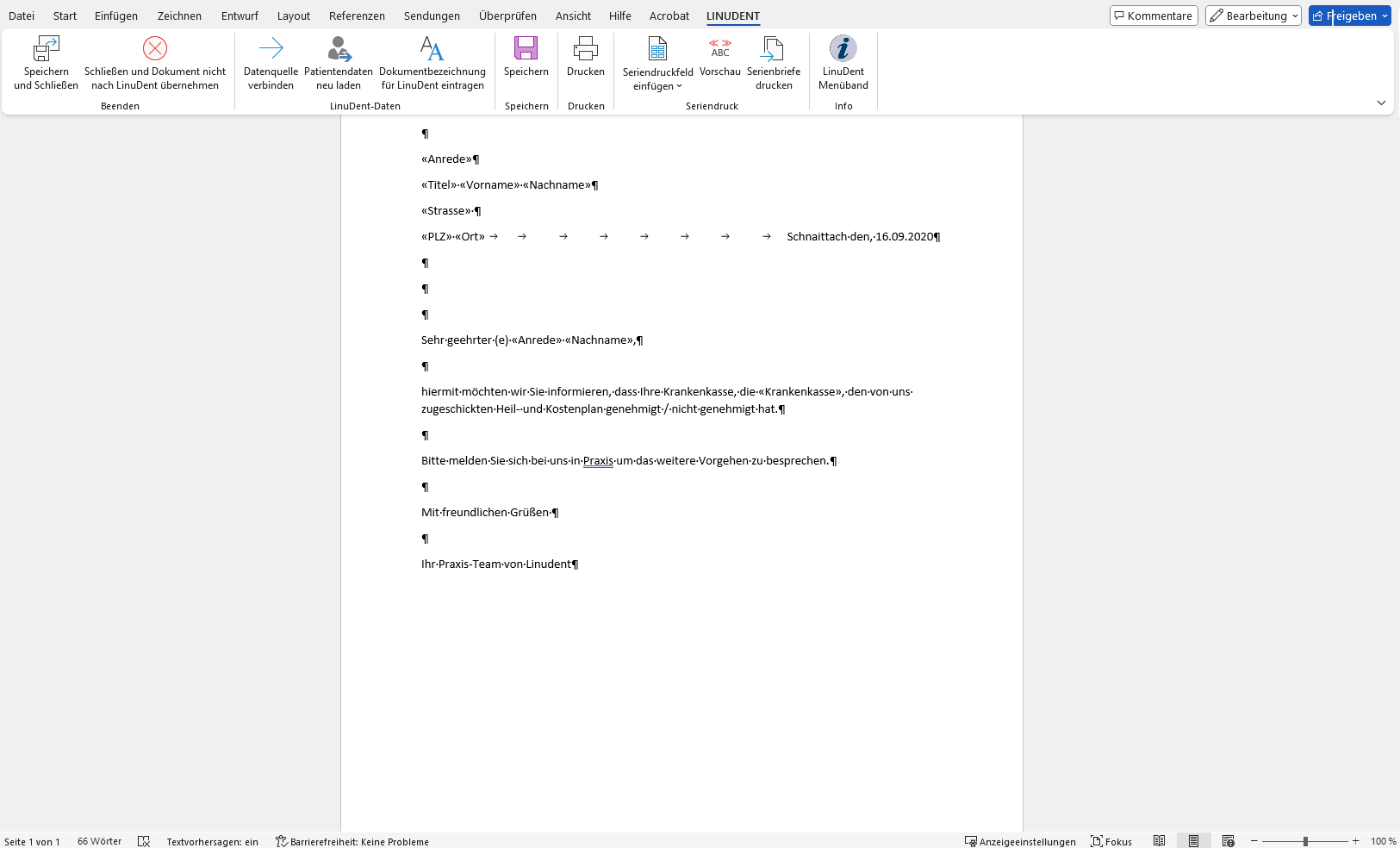
Task: Adjust the zoom slider in status bar
Action: [x=1305, y=841]
